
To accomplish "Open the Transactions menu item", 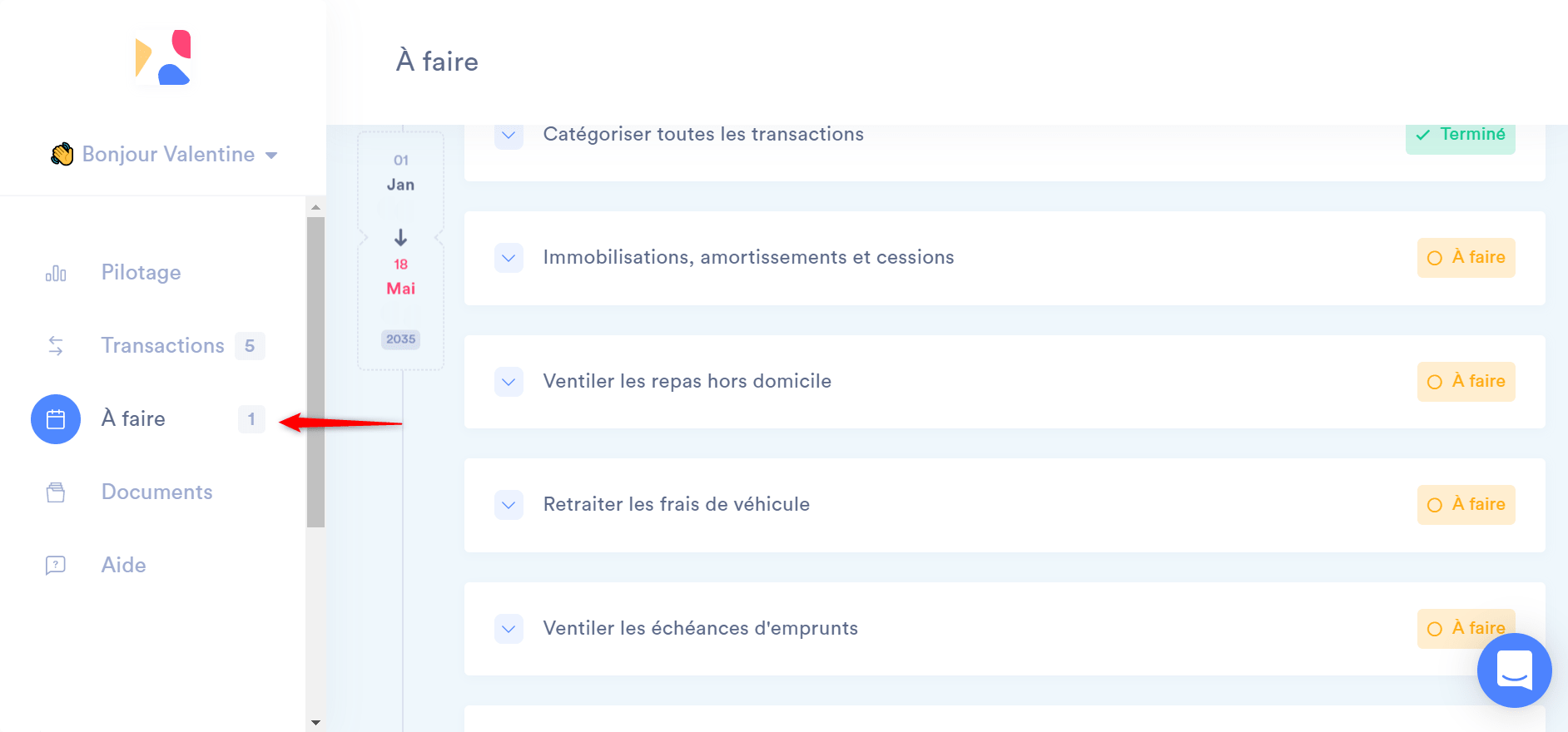I will click(x=162, y=346).
